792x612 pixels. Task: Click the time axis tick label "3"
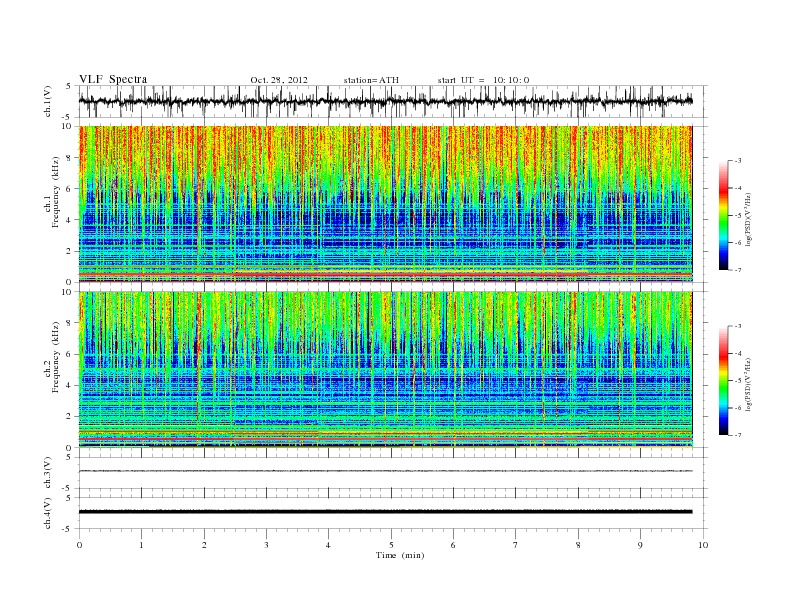(266, 545)
